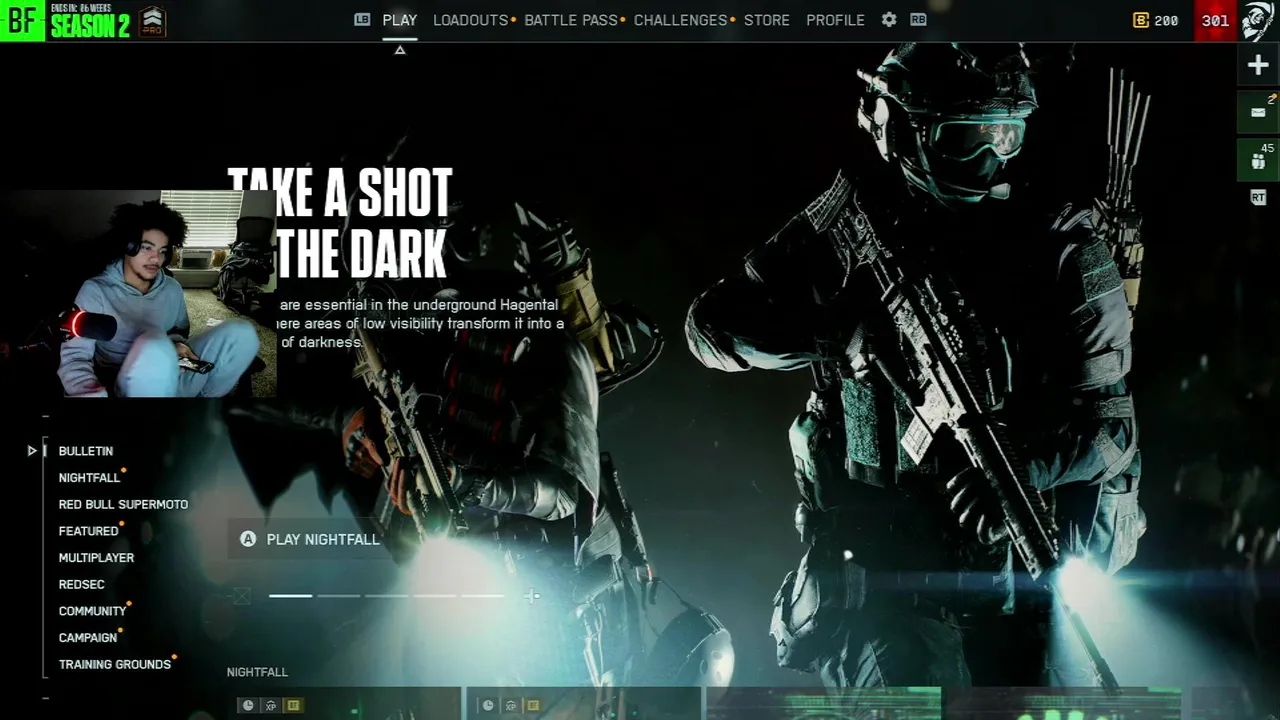1280x720 pixels.
Task: Click the NIGHTFALL section heading above tiles
Action: coord(257,672)
